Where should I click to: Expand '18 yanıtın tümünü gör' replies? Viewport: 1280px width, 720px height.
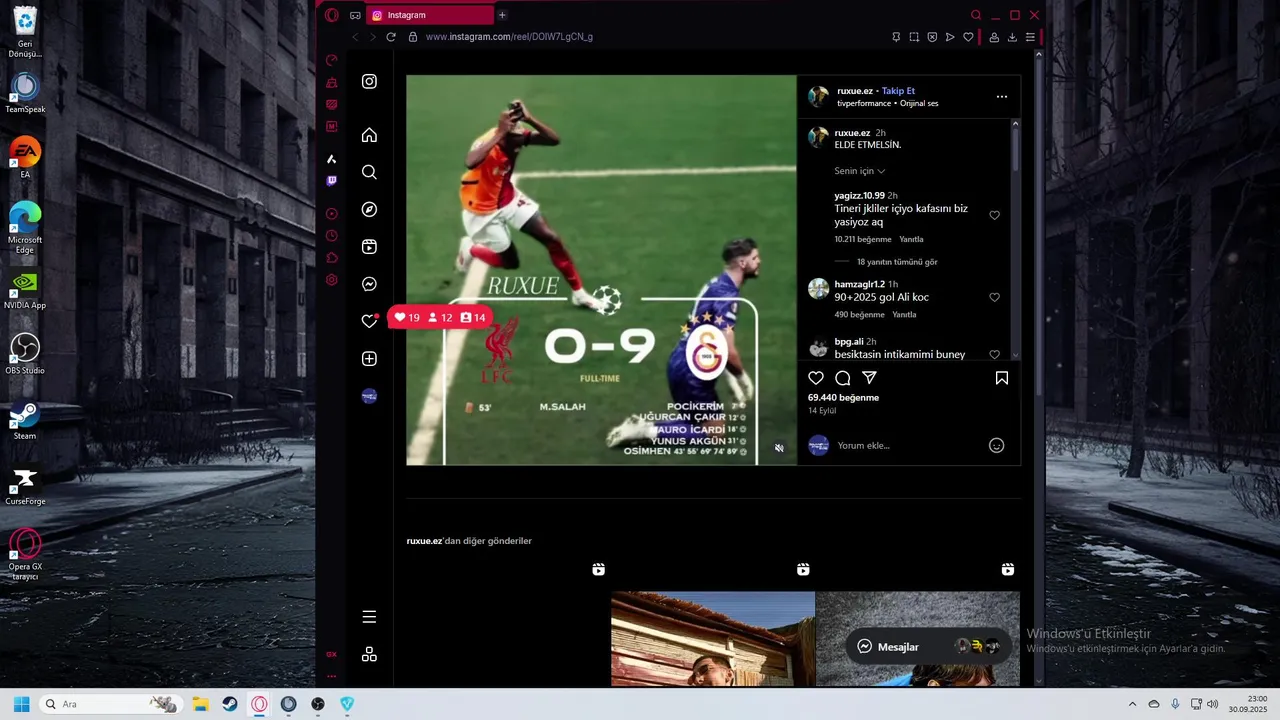(x=897, y=262)
